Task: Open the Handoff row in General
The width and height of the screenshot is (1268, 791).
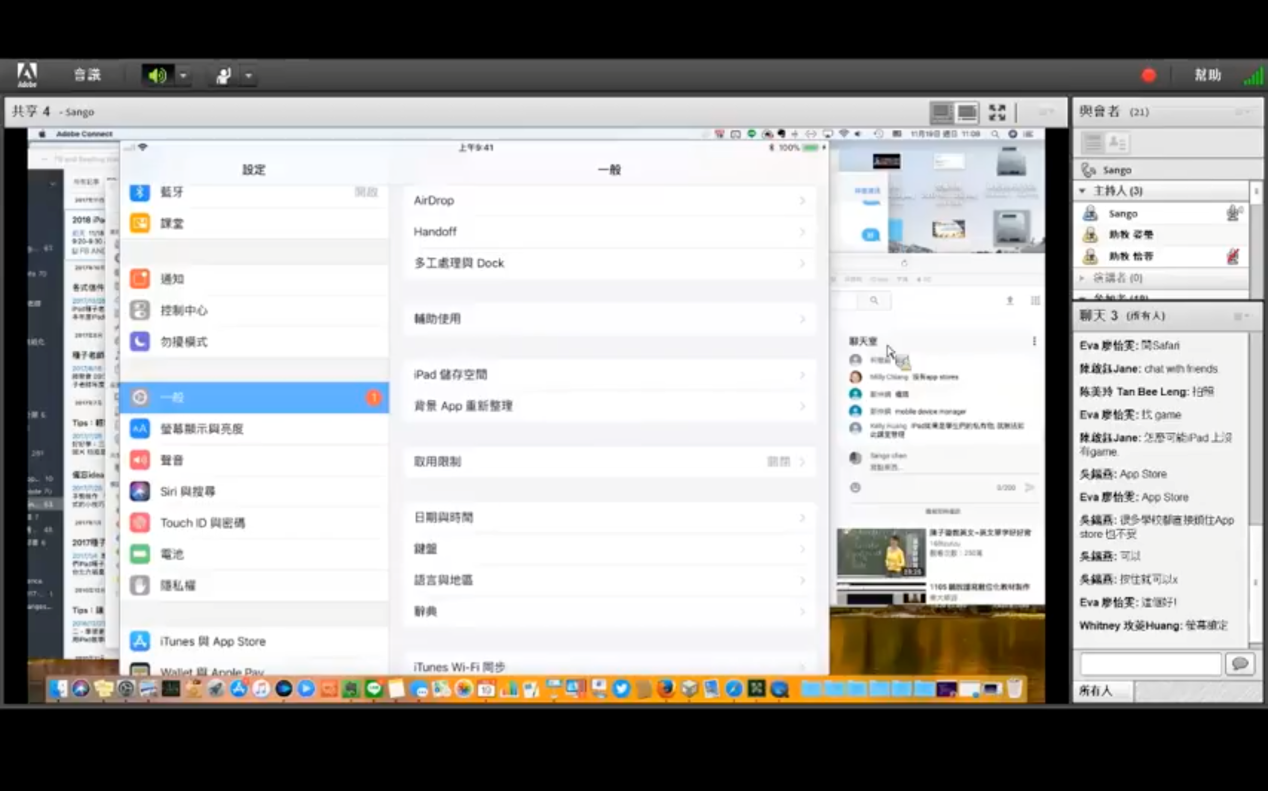Action: click(609, 231)
